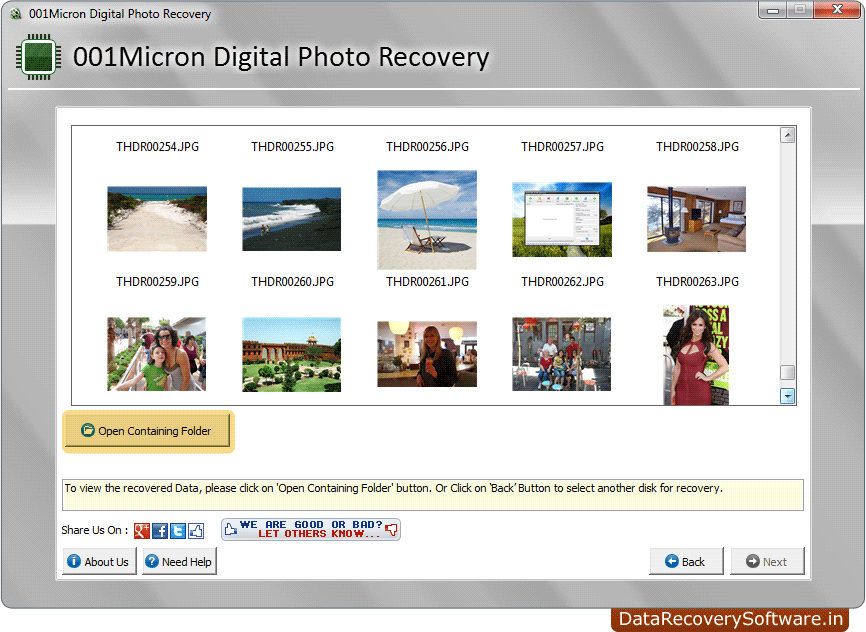Click the THDR00262.JPG file name
The width and height of the screenshot is (866, 632).
click(x=562, y=282)
